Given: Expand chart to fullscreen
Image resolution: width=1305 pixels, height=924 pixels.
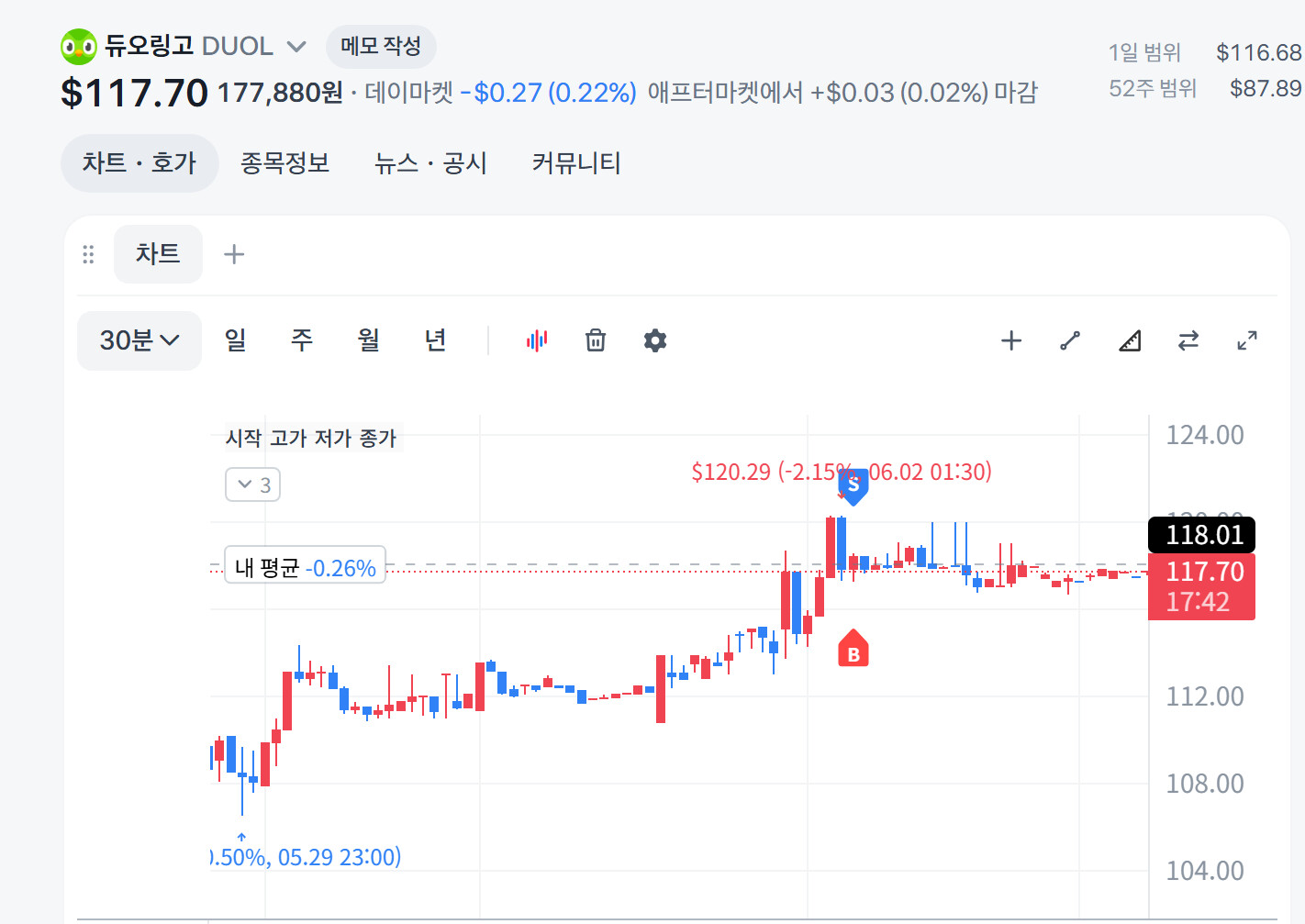Looking at the screenshot, I should click(x=1247, y=340).
